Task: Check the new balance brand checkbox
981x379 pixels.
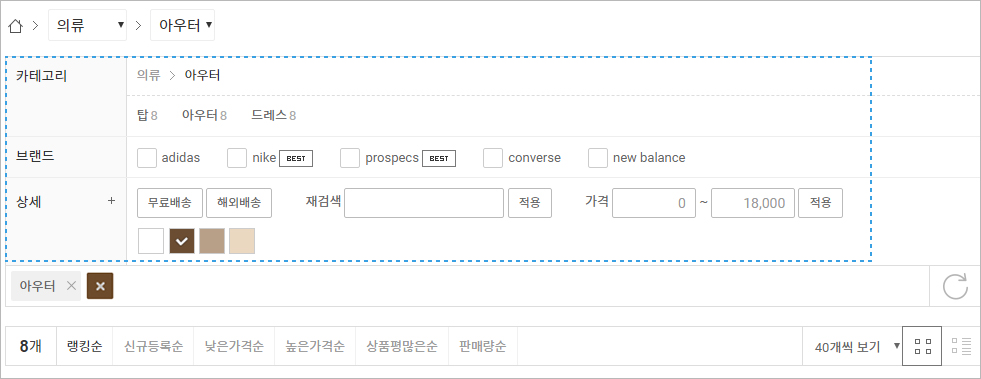Action: 598,158
